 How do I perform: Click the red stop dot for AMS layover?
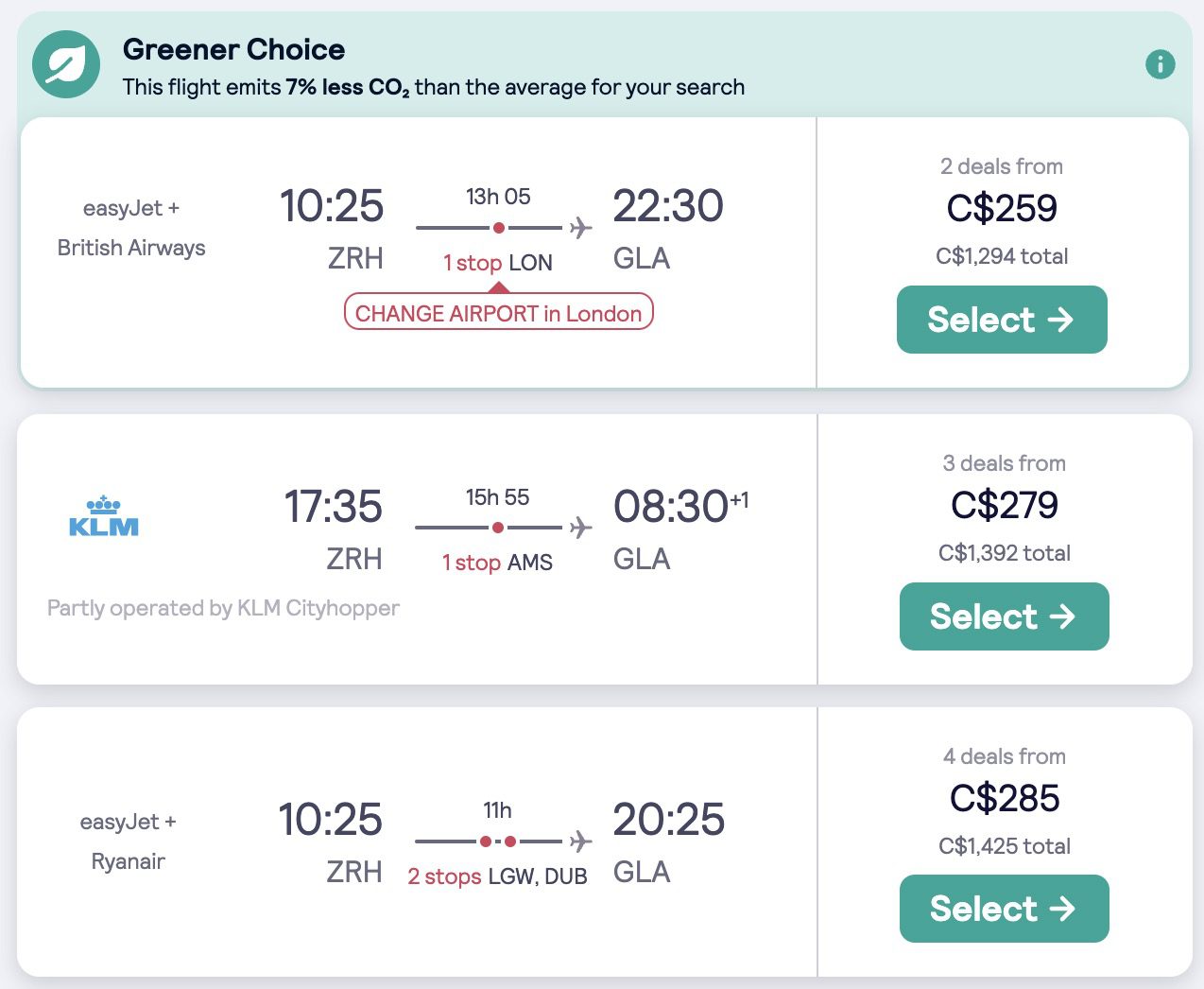[498, 528]
